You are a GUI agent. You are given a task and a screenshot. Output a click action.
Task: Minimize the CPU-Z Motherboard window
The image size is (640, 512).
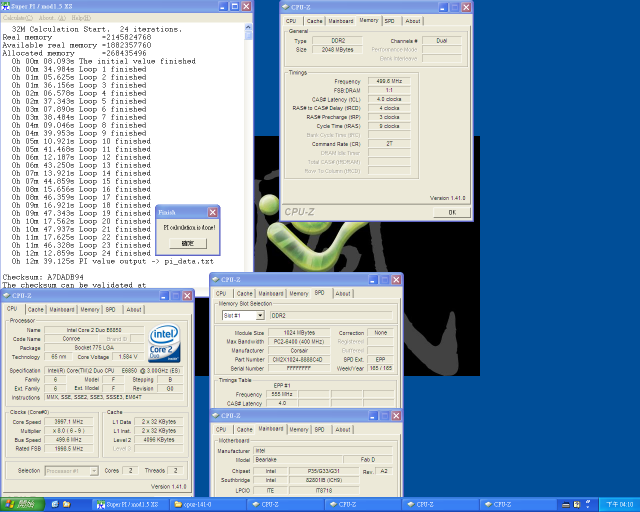point(373,416)
